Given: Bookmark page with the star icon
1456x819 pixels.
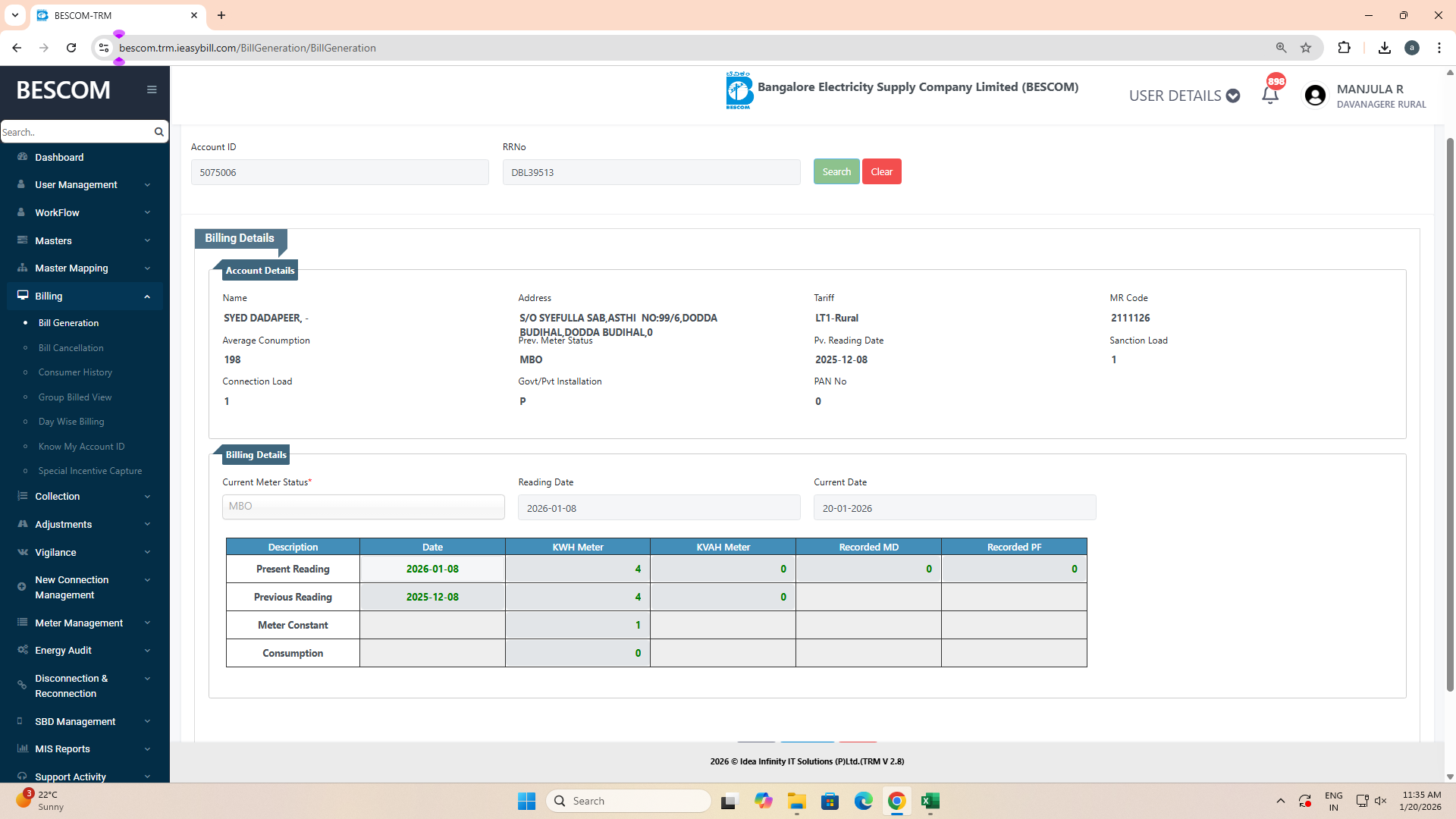Looking at the screenshot, I should tap(1306, 48).
